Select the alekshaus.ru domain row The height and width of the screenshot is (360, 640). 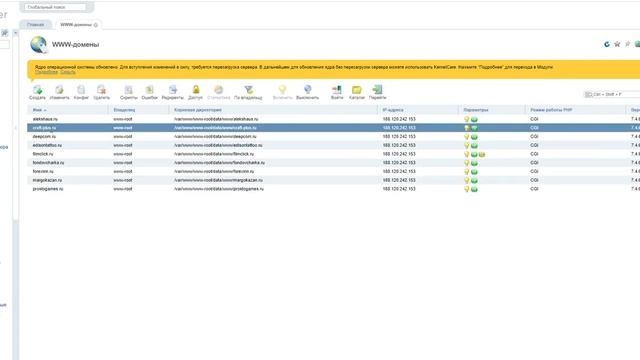[x=333, y=119]
